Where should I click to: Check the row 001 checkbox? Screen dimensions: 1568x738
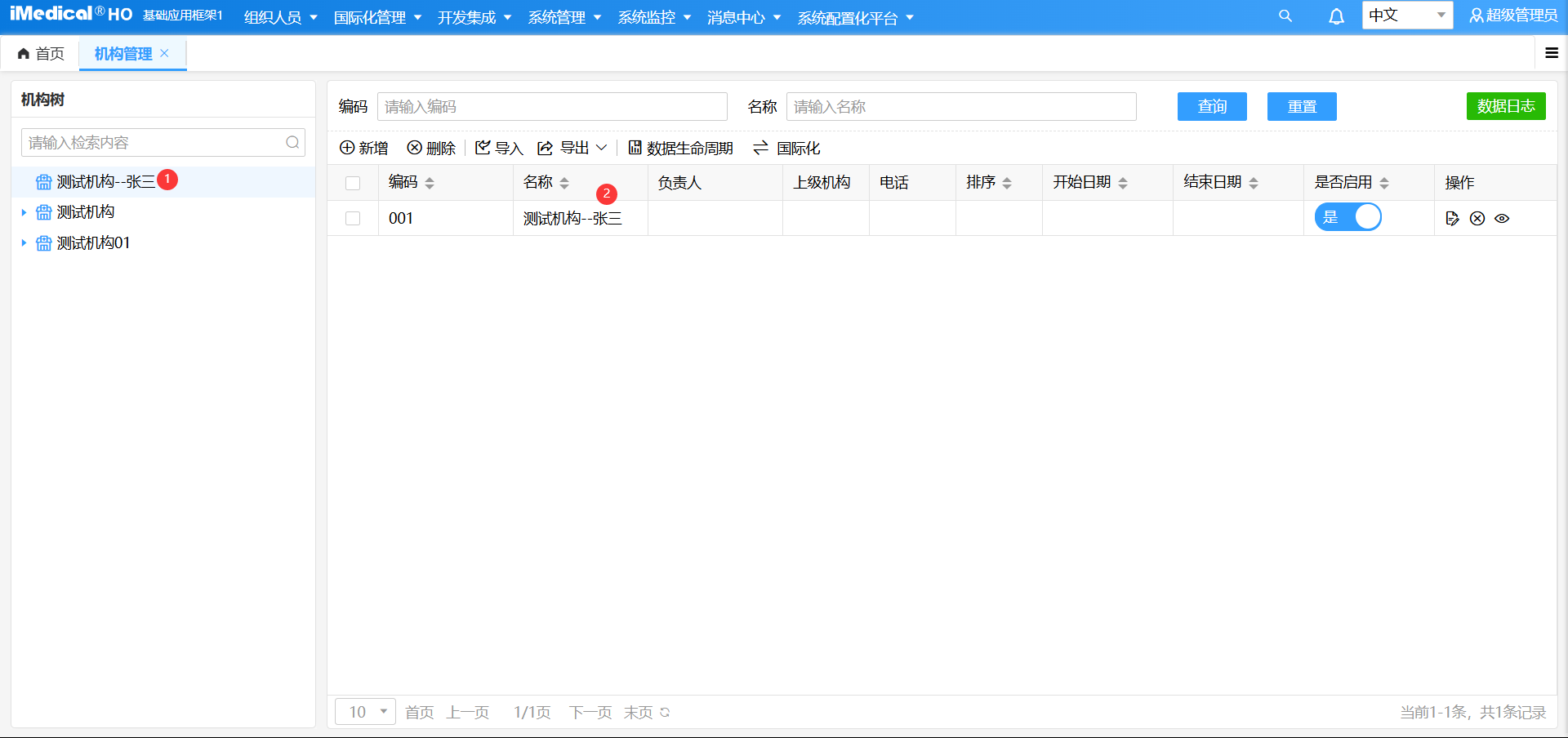(x=353, y=218)
